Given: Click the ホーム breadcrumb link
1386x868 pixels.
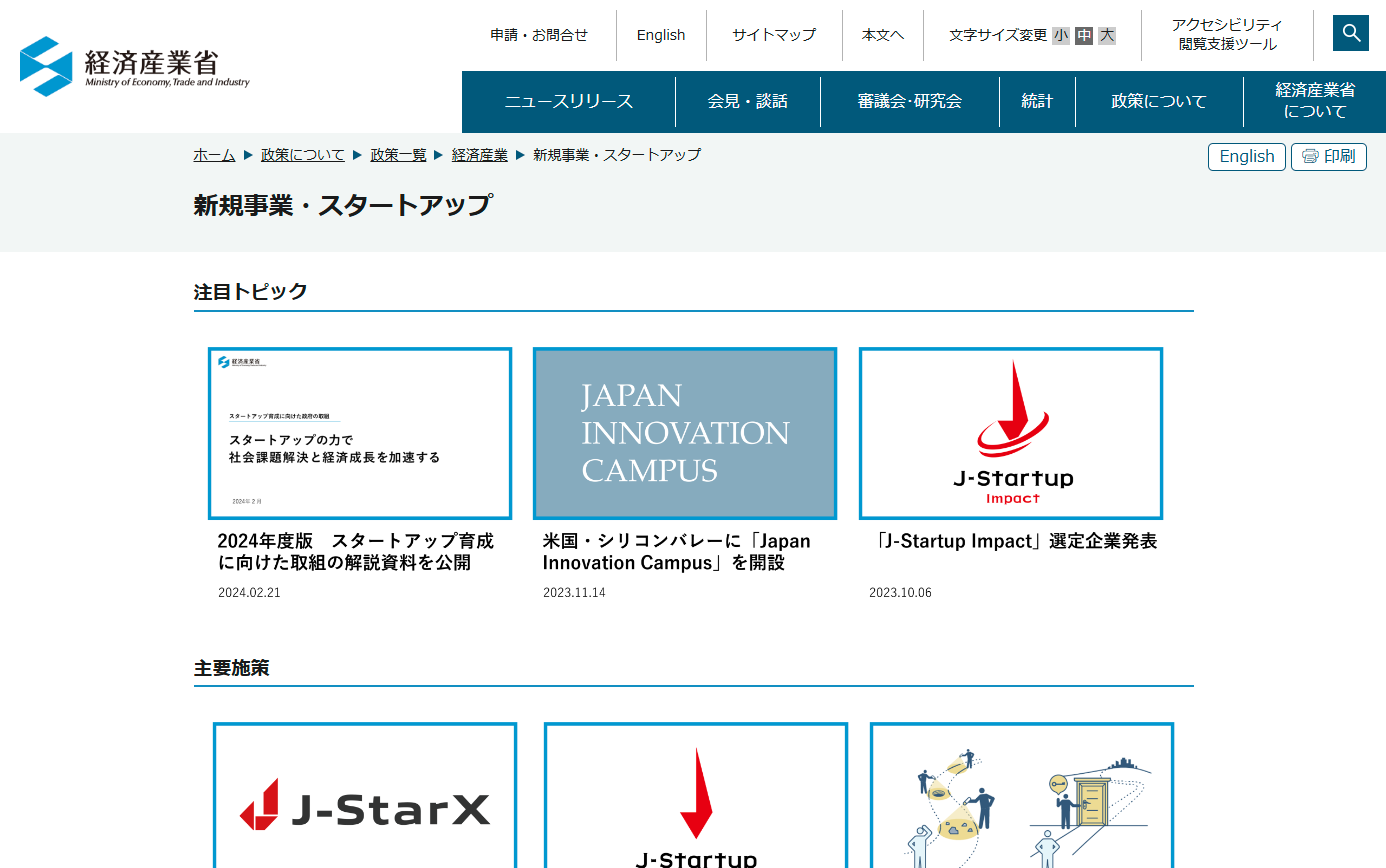Looking at the screenshot, I should point(214,155).
